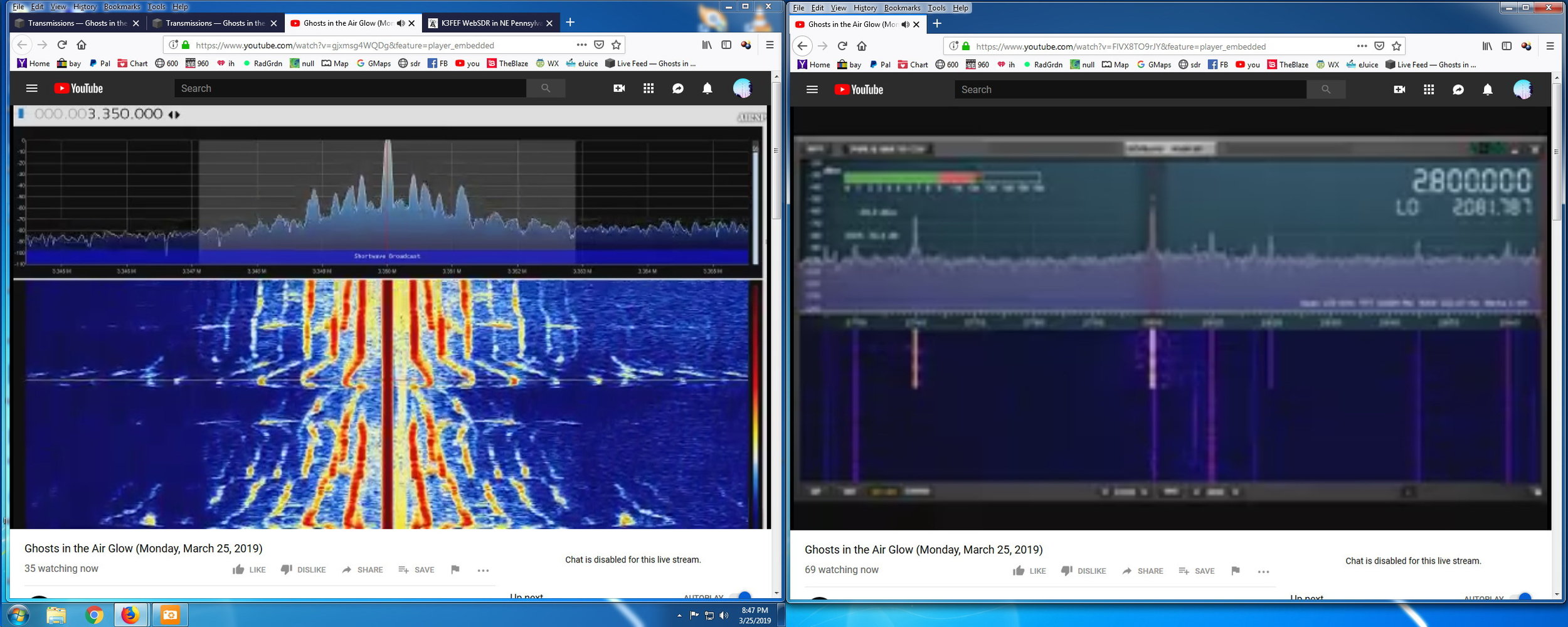
Task: Go back in the right Firefox window
Action: (802, 46)
